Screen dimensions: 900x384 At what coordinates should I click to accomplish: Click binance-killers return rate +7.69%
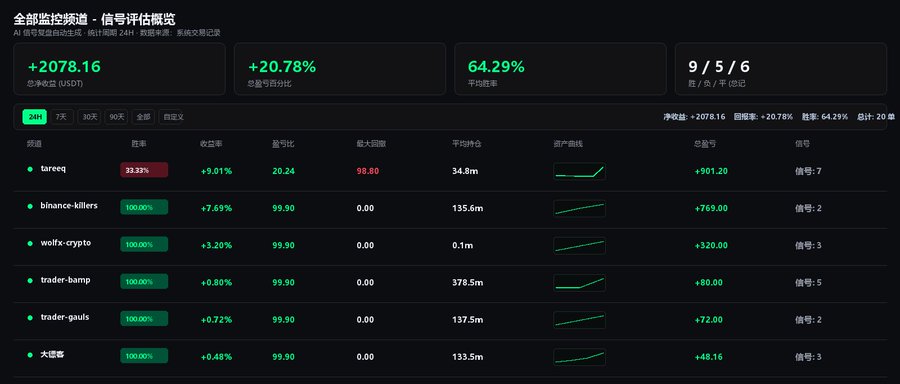[216, 208]
